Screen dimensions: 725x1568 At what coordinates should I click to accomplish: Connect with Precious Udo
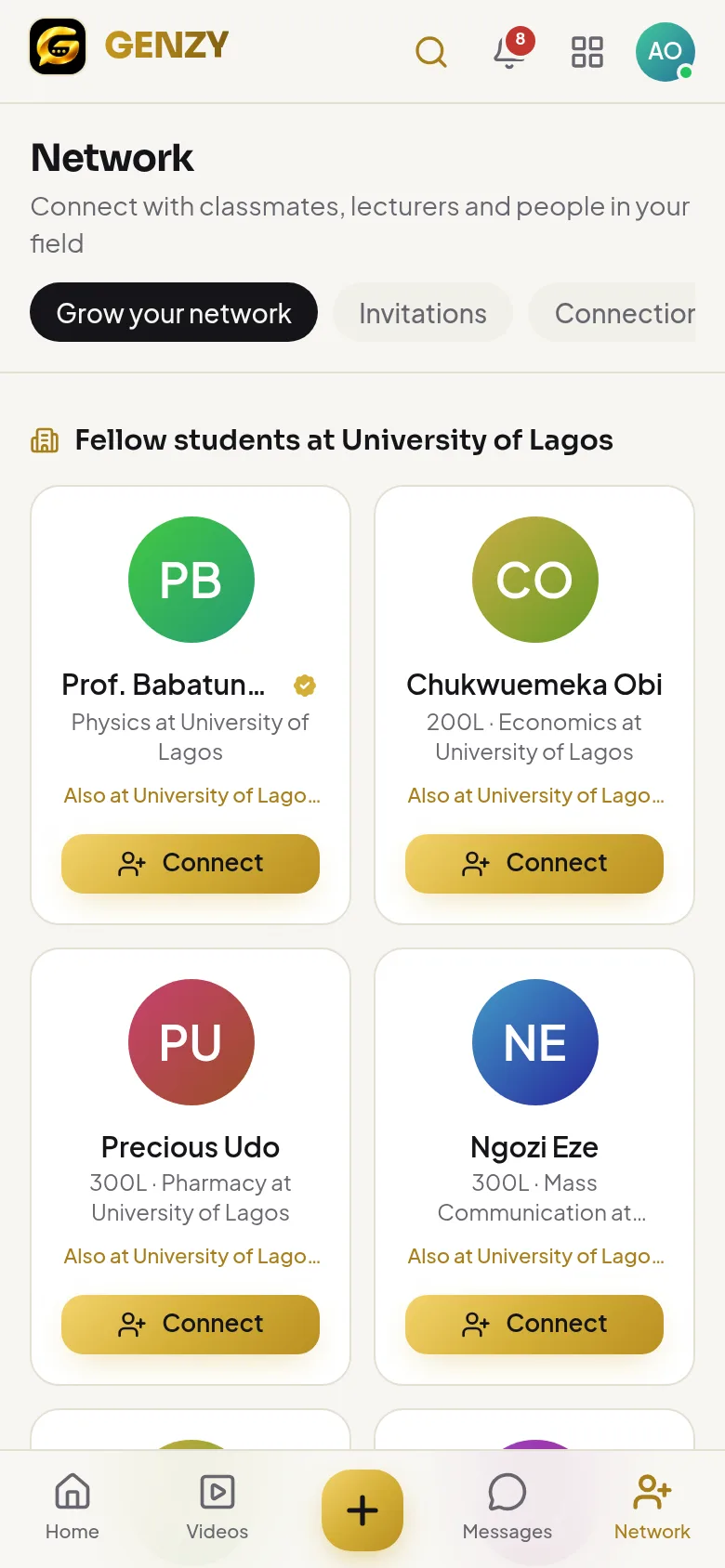[x=191, y=1325]
